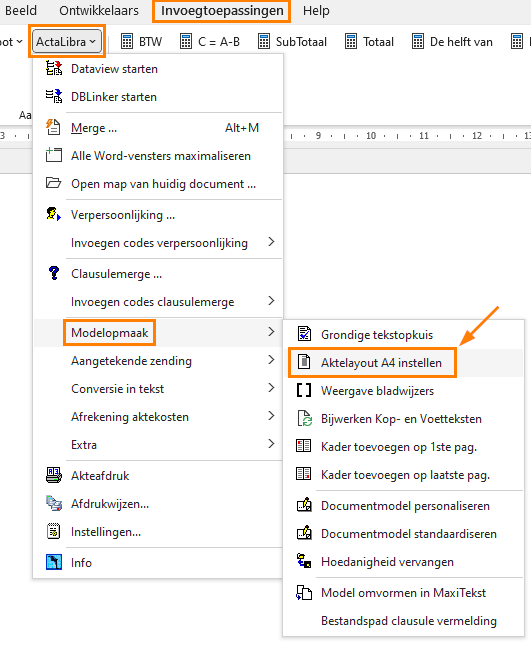This screenshot has width=531, height=645.
Task: Select the Extra menu item
Action: pos(158,445)
